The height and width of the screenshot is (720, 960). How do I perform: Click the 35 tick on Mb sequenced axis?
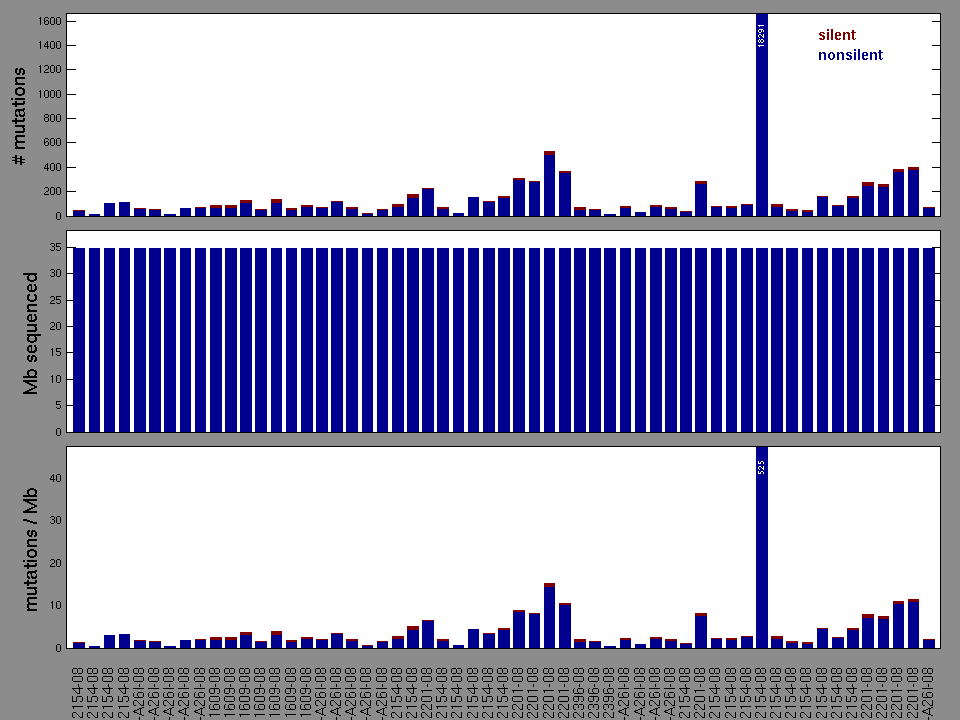55,246
